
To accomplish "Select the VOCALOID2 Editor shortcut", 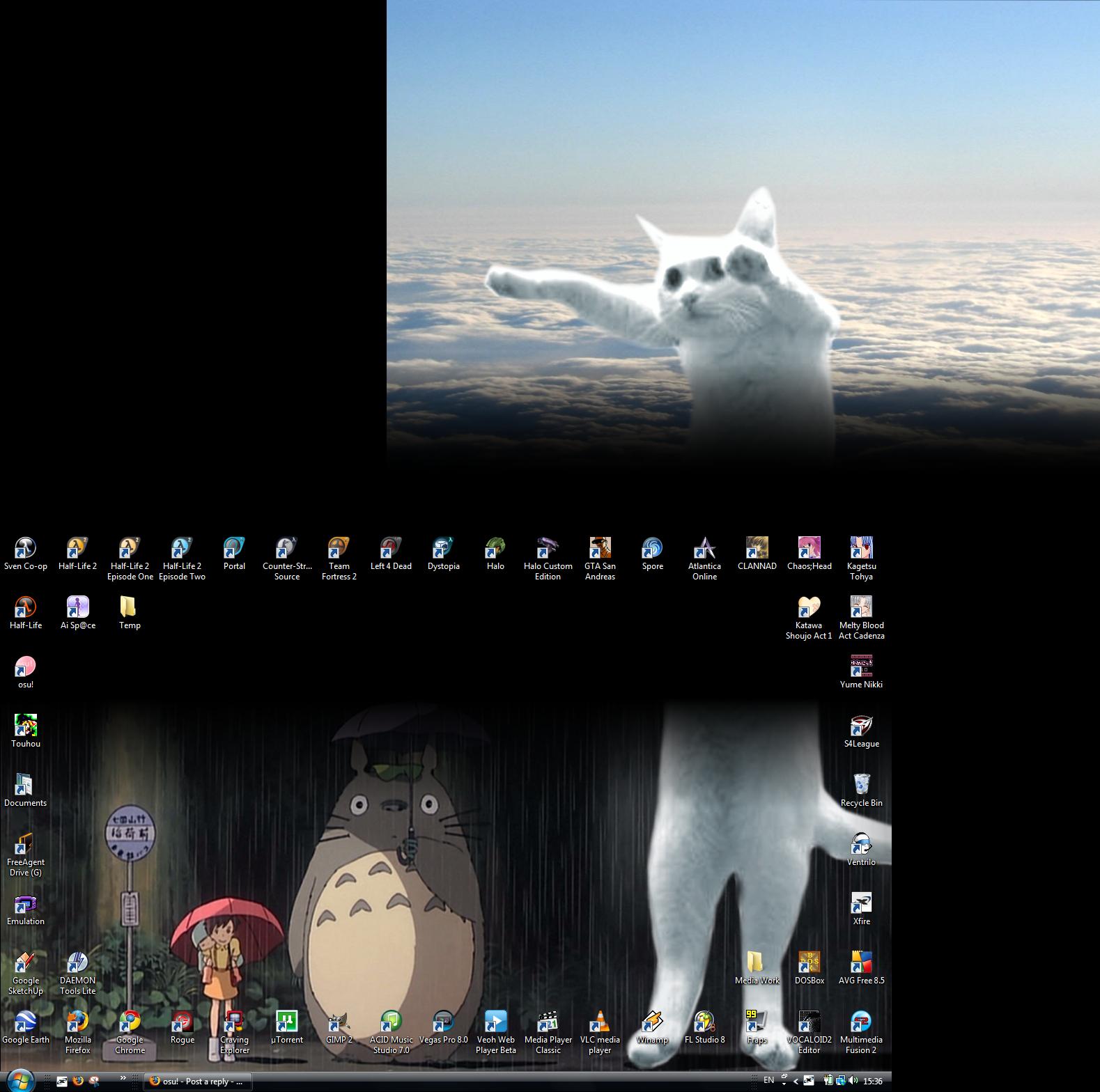I will 809,1032.
